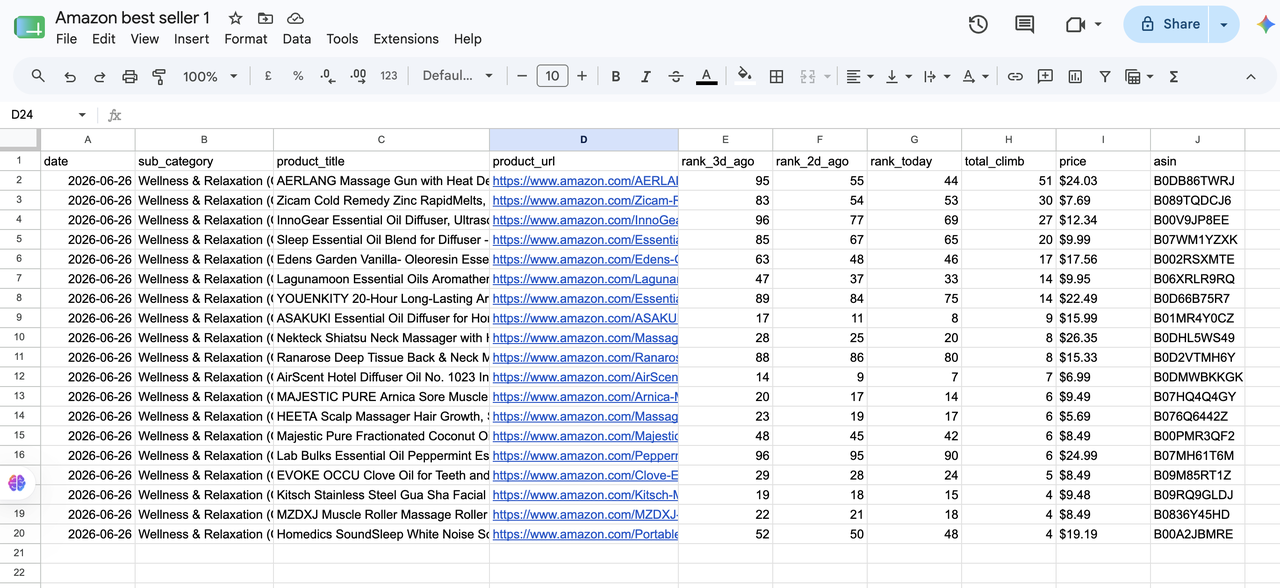This screenshot has height=588, width=1280.
Task: Open the fill color picker
Action: (x=745, y=76)
